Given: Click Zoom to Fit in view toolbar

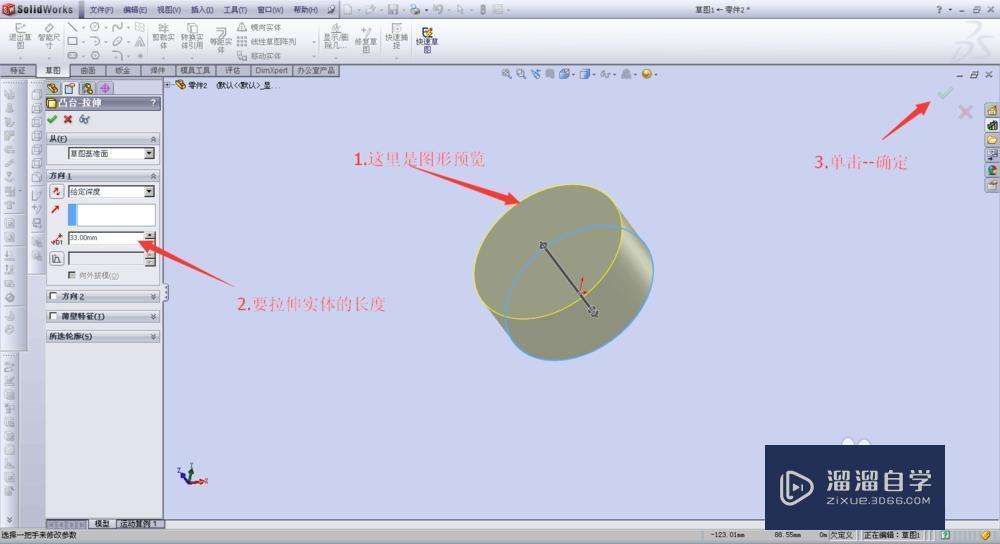Looking at the screenshot, I should 506,74.
